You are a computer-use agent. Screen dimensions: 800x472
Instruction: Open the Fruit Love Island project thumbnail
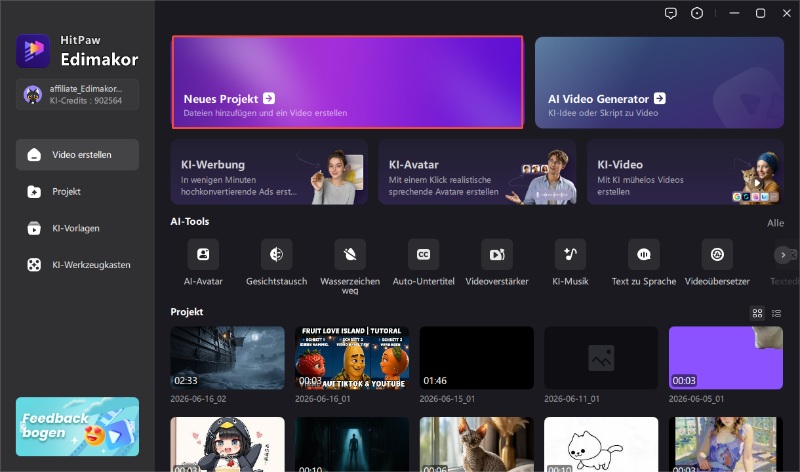pos(352,358)
